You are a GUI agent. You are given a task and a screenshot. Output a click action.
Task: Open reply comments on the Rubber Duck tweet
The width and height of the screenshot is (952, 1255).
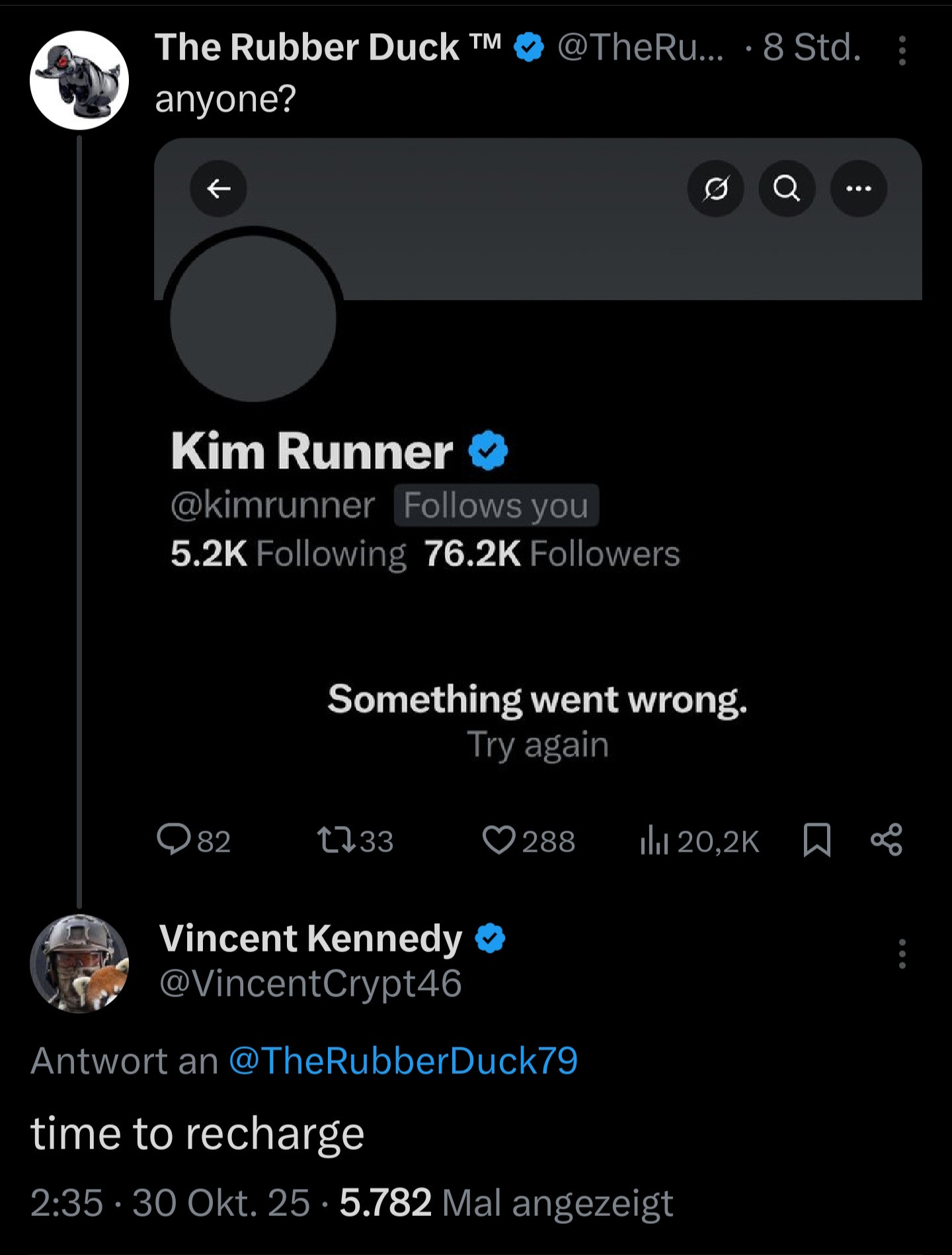[x=175, y=840]
